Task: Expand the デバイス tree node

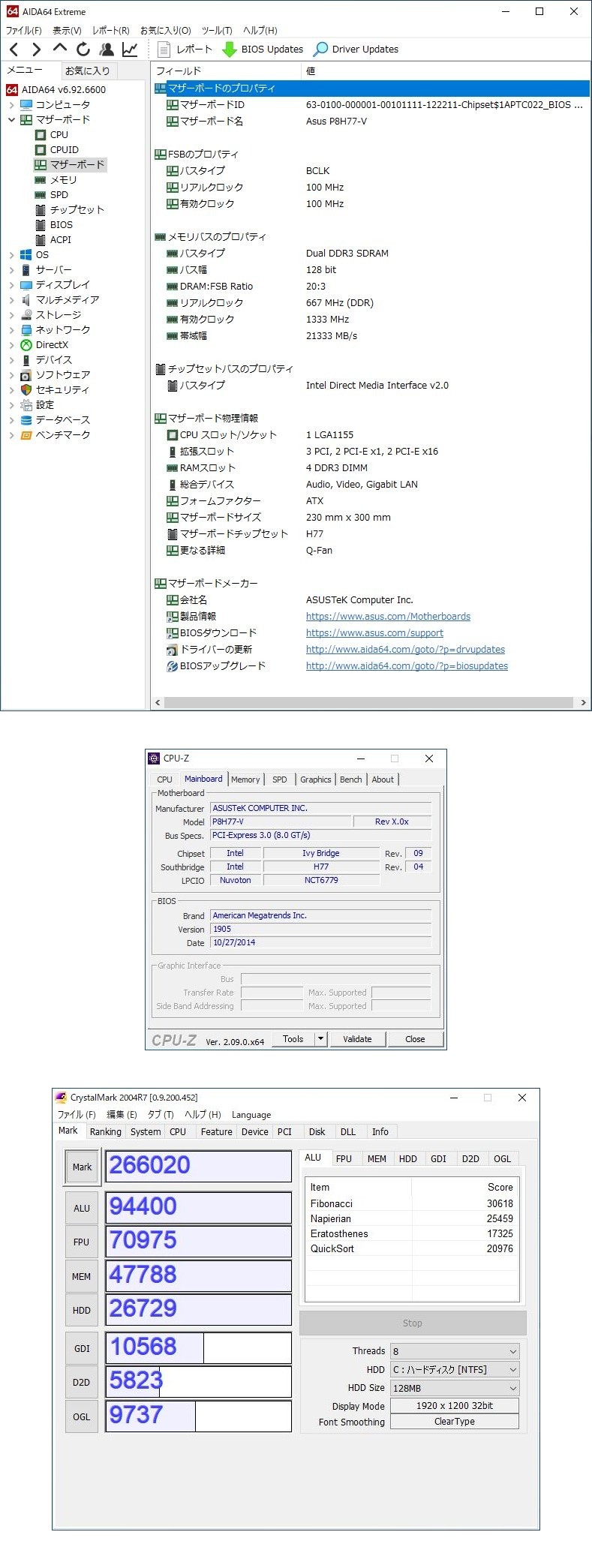Action: (11, 360)
